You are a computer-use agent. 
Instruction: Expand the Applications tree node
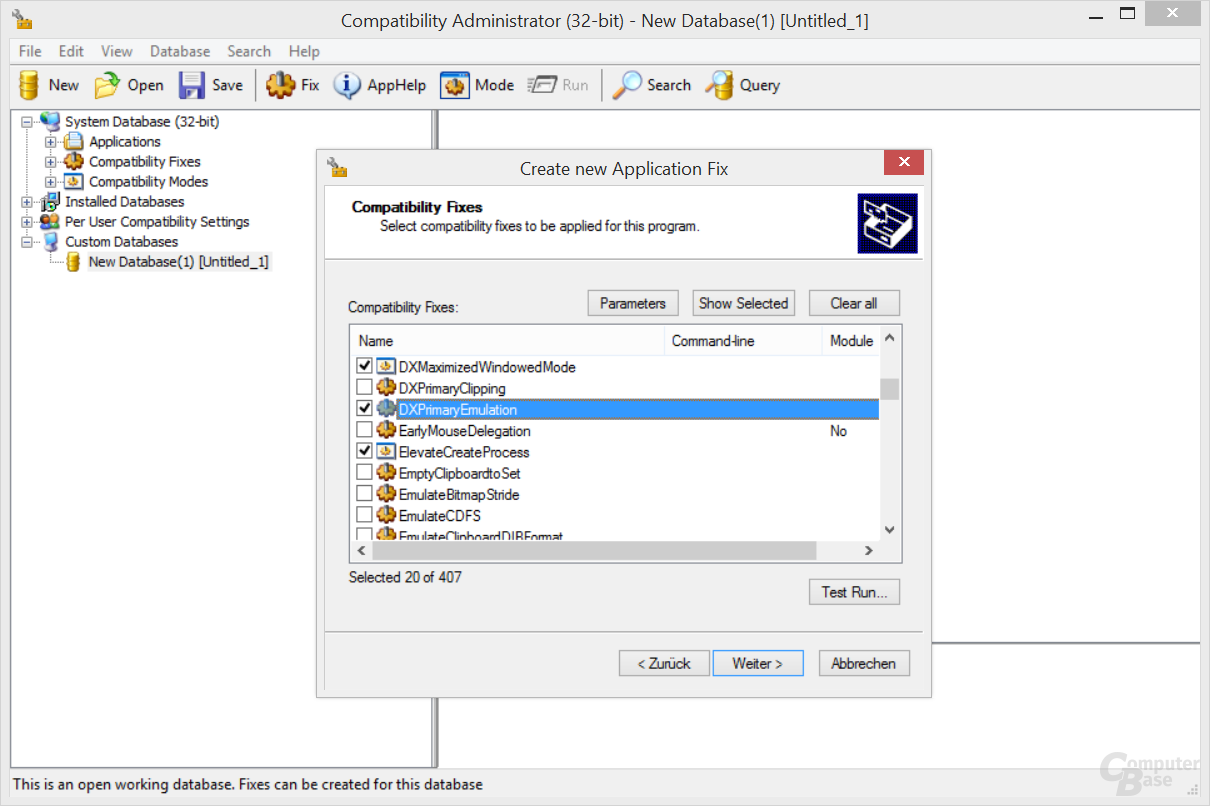tap(51, 142)
